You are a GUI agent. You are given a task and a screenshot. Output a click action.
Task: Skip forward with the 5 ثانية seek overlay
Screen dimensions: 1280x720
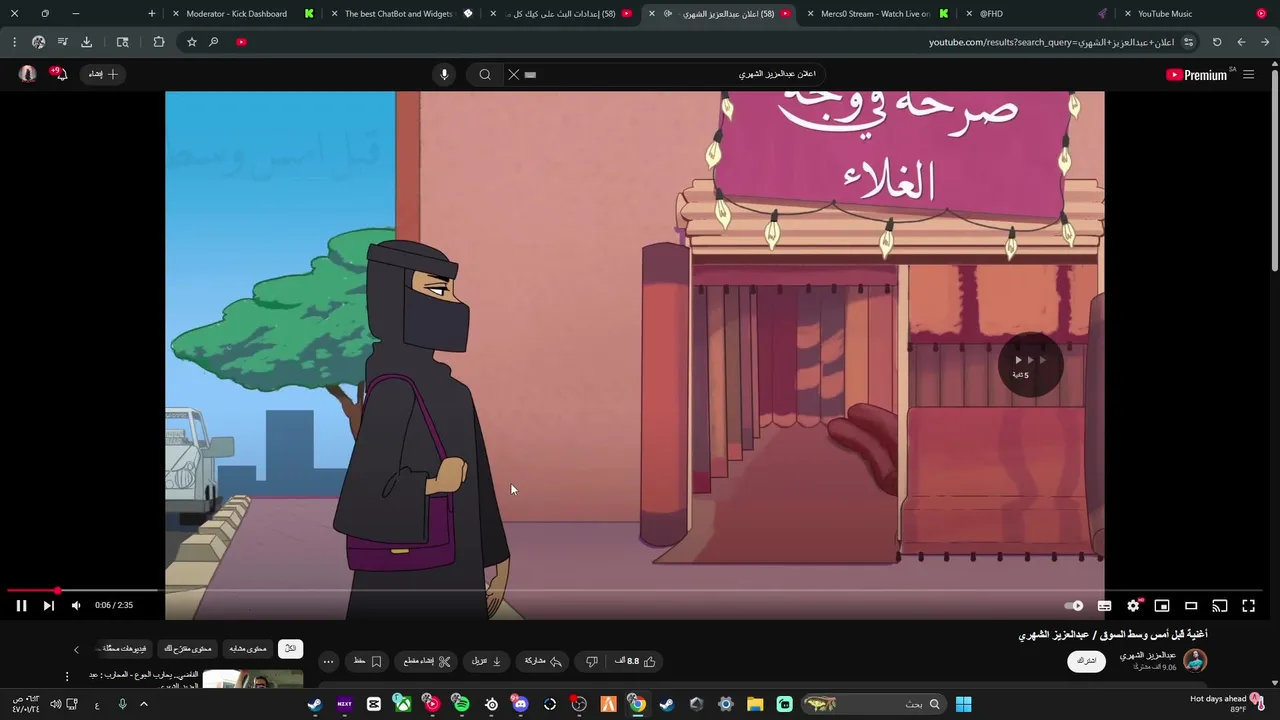pos(1030,365)
